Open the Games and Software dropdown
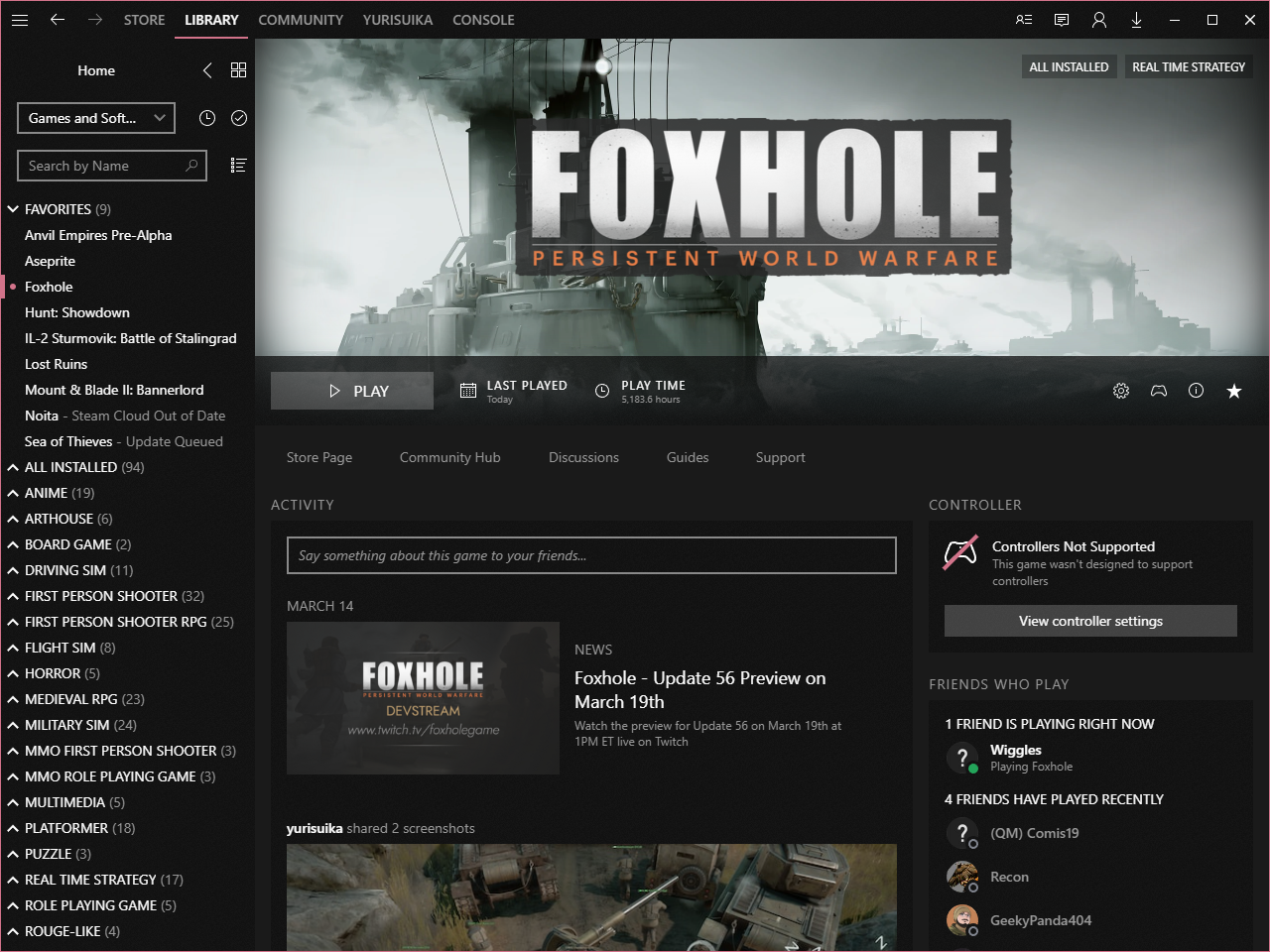Image resolution: width=1270 pixels, height=952 pixels. (96, 118)
